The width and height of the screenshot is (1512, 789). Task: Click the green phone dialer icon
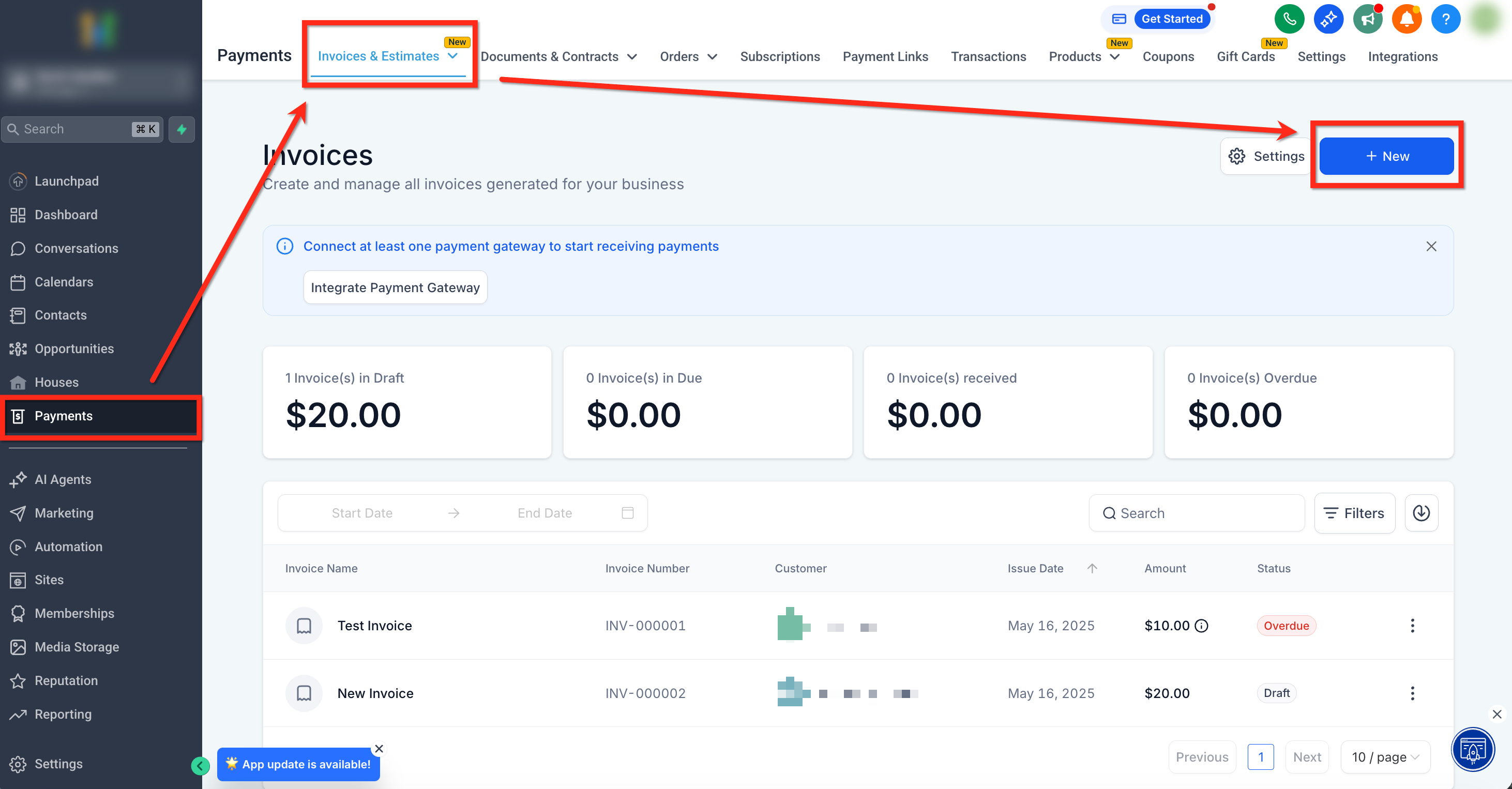[1289, 19]
